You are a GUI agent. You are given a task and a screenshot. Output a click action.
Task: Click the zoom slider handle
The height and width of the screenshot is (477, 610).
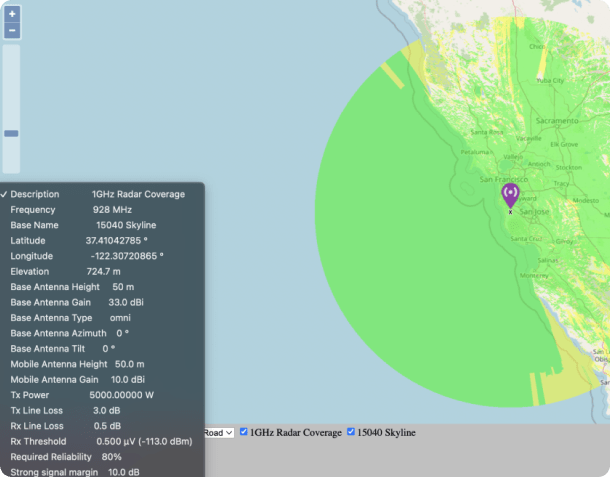tap(12, 133)
